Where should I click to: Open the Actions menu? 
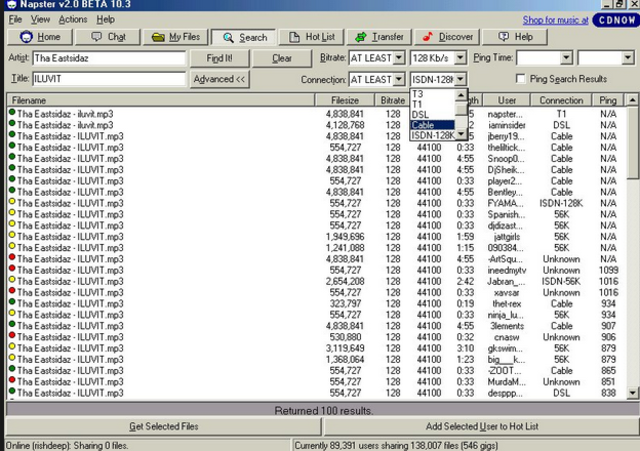73,20
